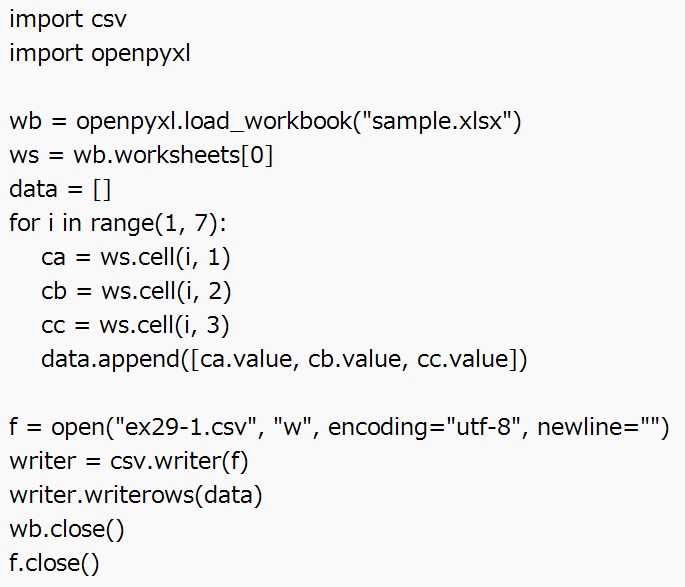Click the 'writer.writerows(data)' line

click(x=136, y=496)
